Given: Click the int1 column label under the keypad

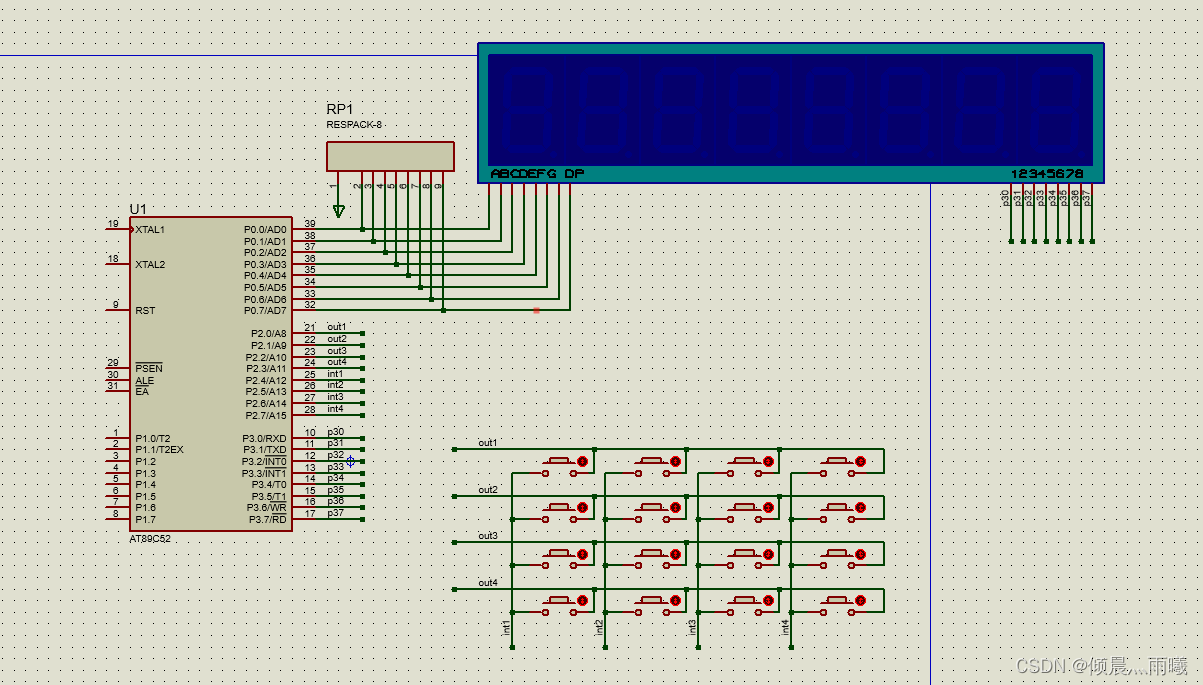Looking at the screenshot, I should 507,627.
